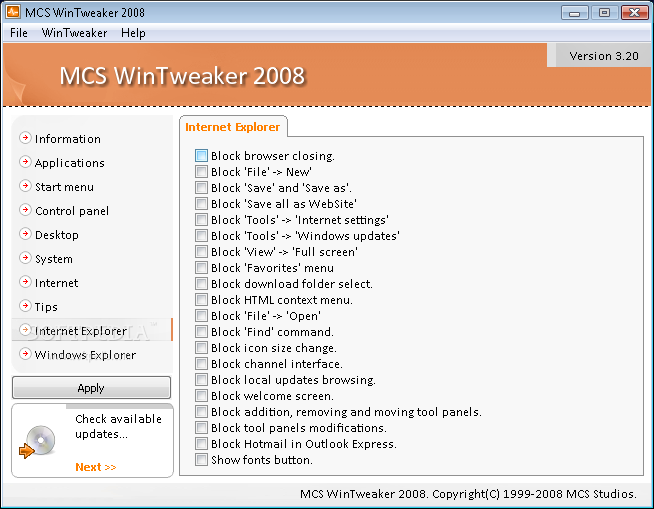This screenshot has height=509, width=654.
Task: Select the System category
Action: [54, 259]
